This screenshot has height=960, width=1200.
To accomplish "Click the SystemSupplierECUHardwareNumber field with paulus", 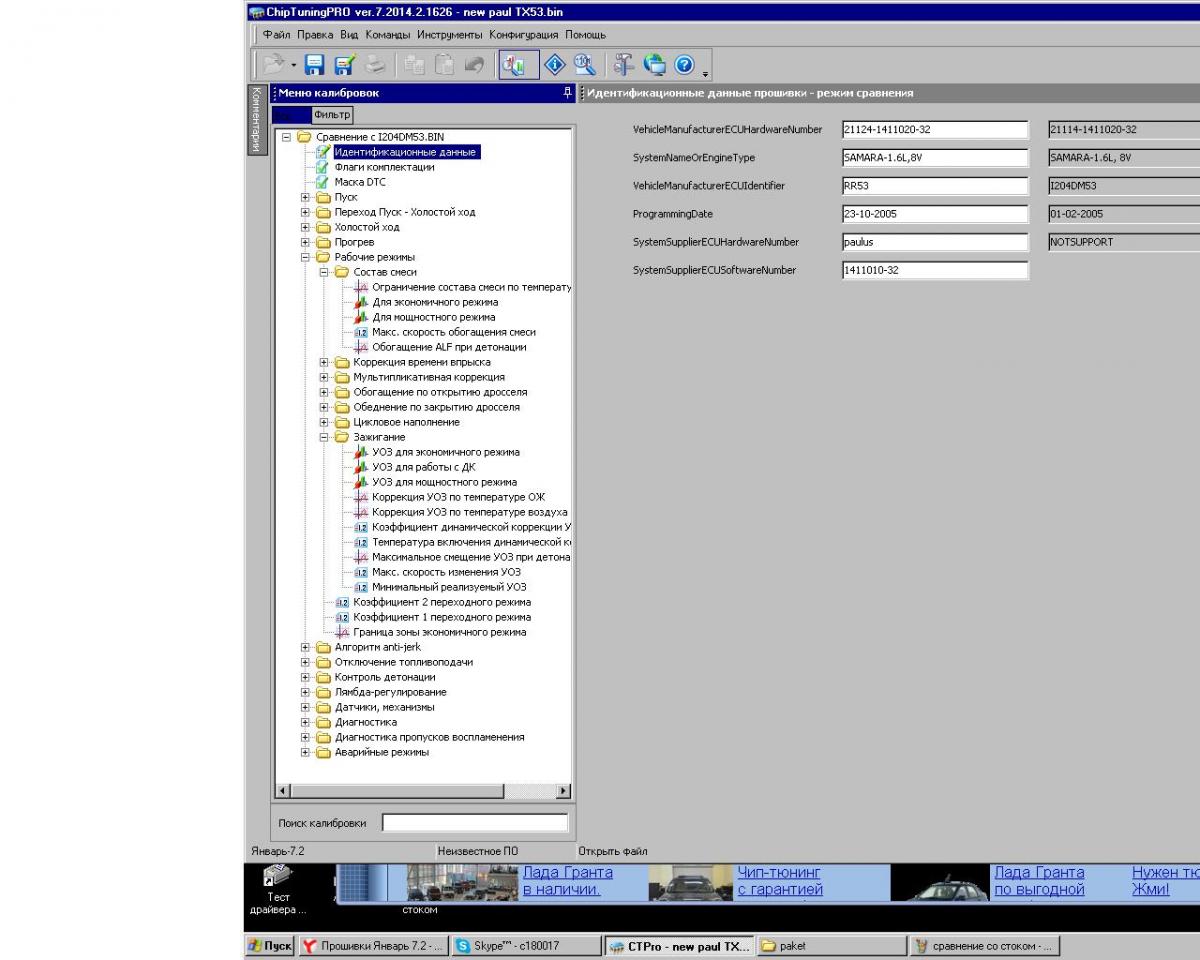I will [x=935, y=242].
